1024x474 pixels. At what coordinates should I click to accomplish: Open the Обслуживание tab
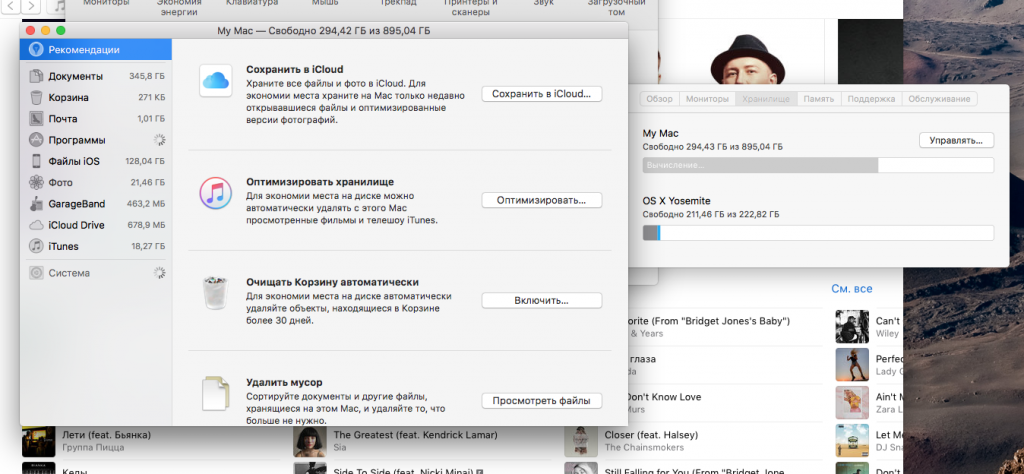click(940, 99)
